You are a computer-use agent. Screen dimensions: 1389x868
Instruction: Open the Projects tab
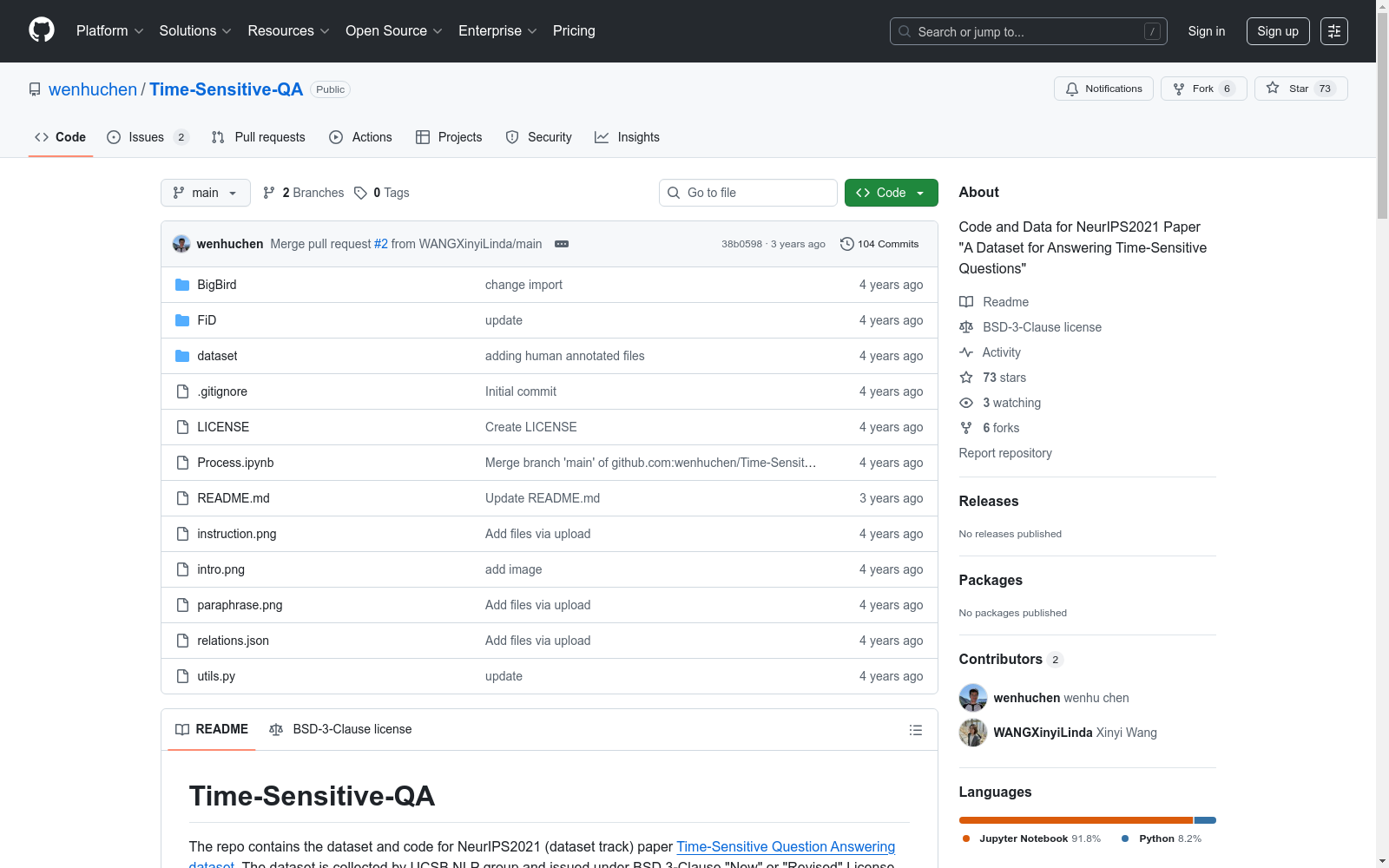(449, 137)
